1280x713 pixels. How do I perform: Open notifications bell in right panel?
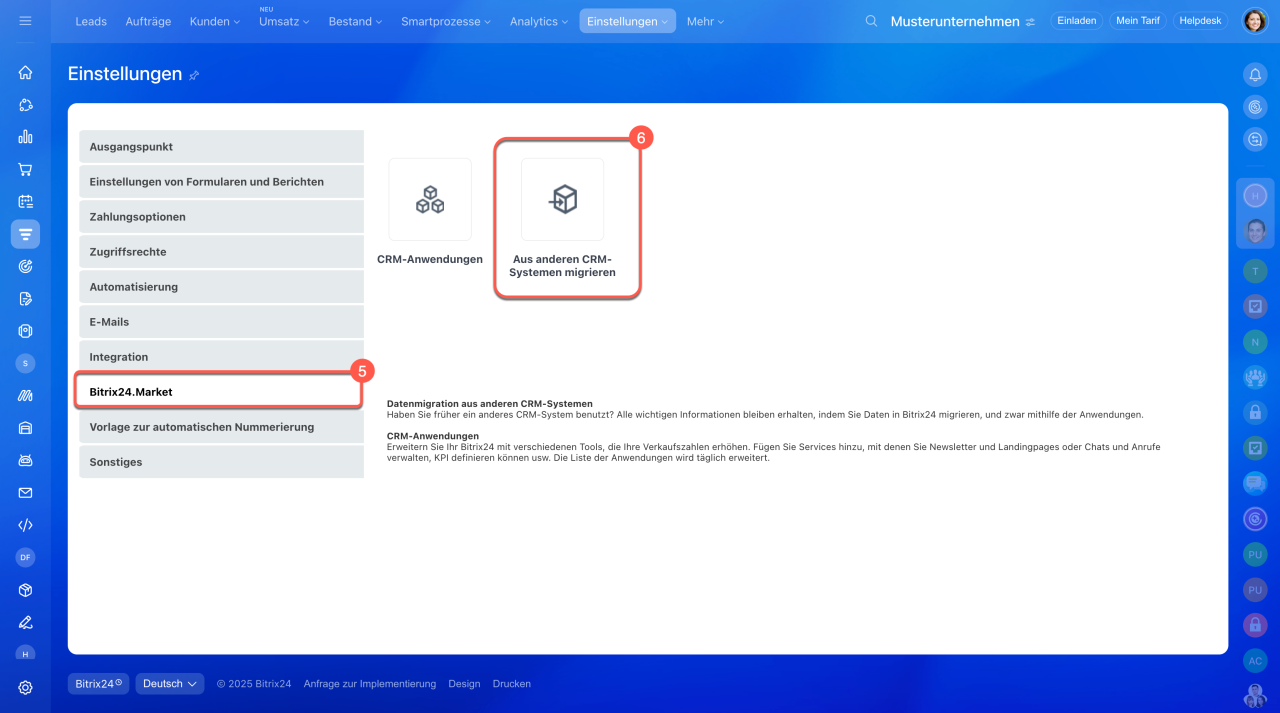point(1255,74)
